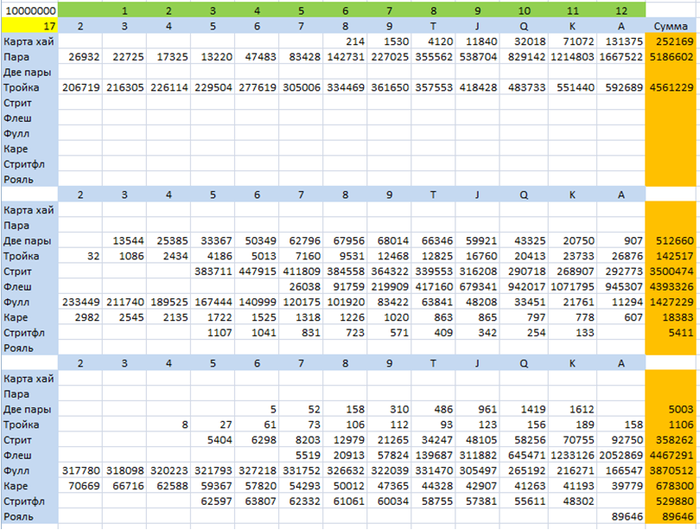Click cell value 32 in Тройка row
Viewport: 700px width, 530px height.
coord(80,256)
